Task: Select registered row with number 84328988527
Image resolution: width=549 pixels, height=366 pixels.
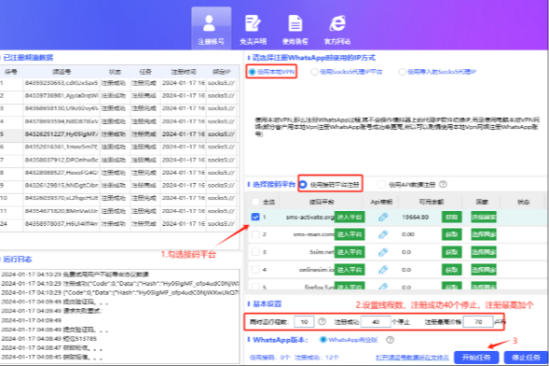Action: (119, 173)
